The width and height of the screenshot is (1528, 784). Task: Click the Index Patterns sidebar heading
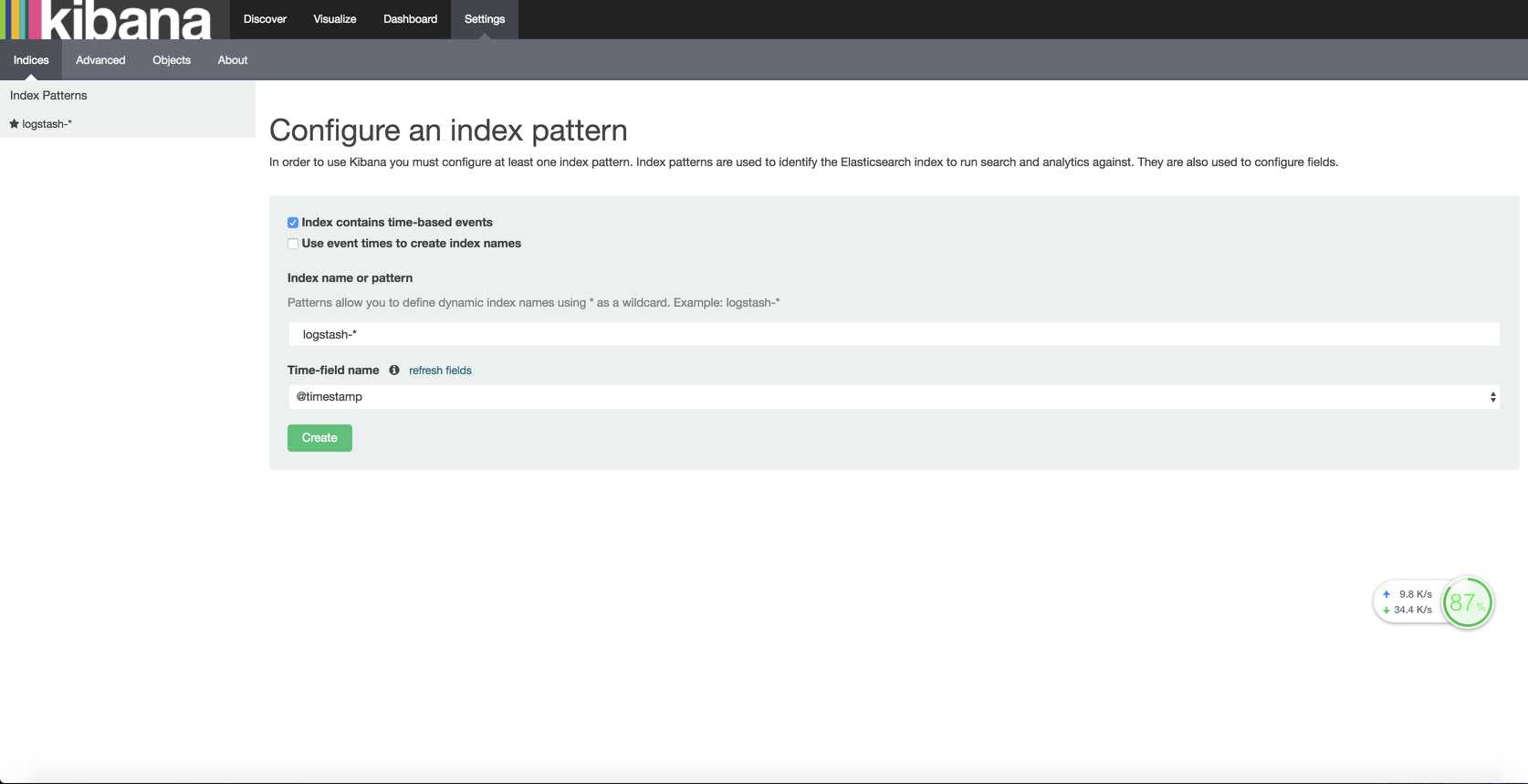tap(48, 95)
